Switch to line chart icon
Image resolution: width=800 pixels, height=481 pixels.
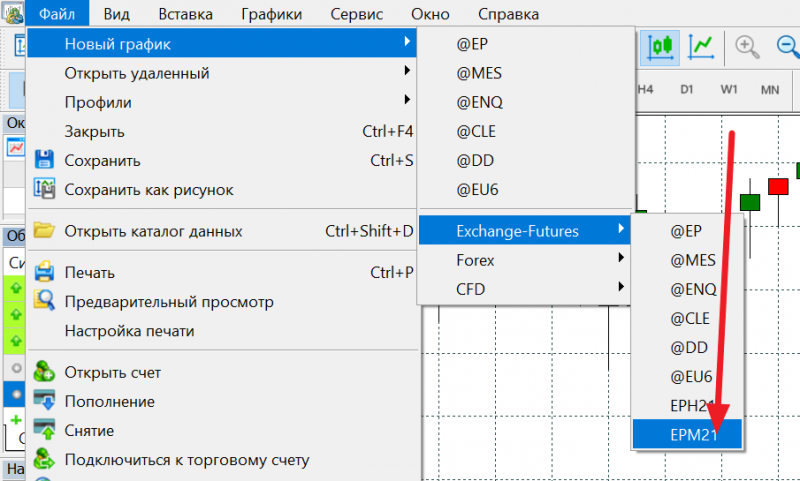tap(704, 45)
